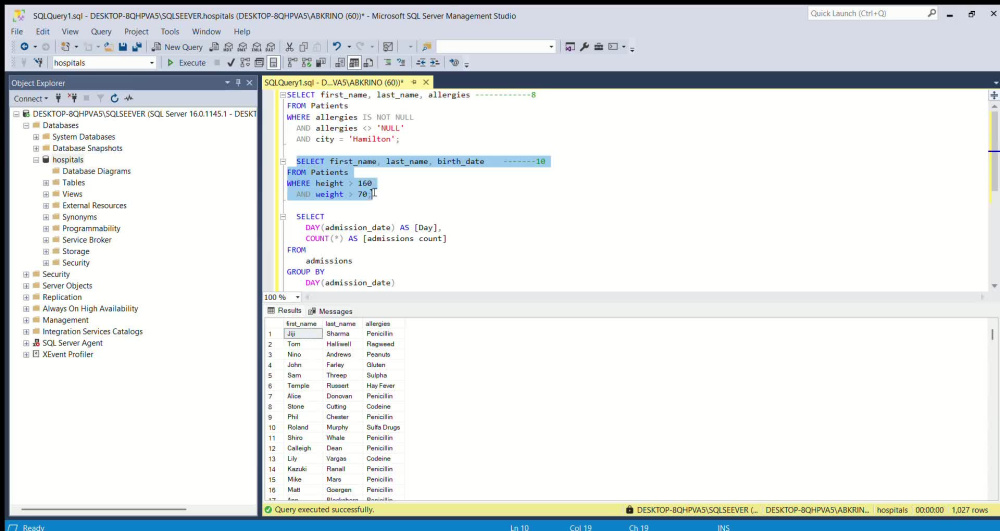
Task: Open the hospitals database selector dropdown
Action: pyautogui.click(x=152, y=62)
